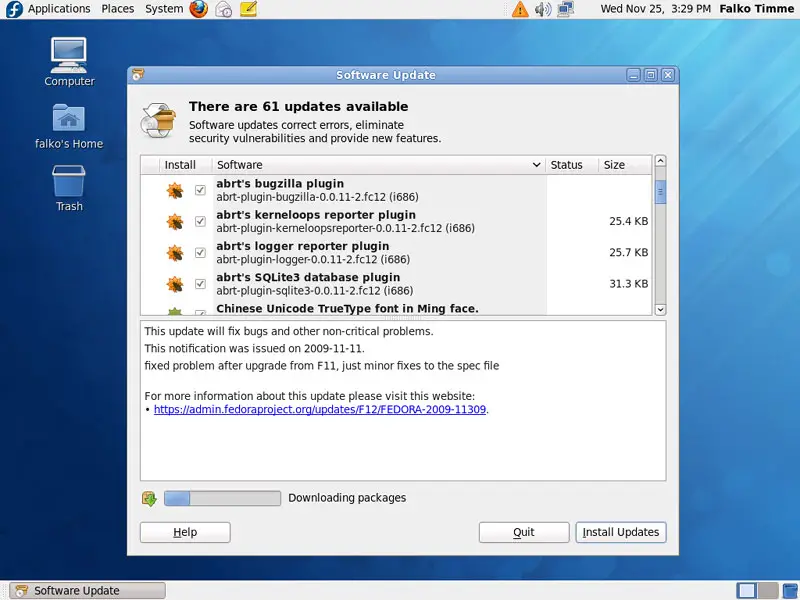This screenshot has height=600, width=800.
Task: Sort by the Software column header
Action: [379, 165]
